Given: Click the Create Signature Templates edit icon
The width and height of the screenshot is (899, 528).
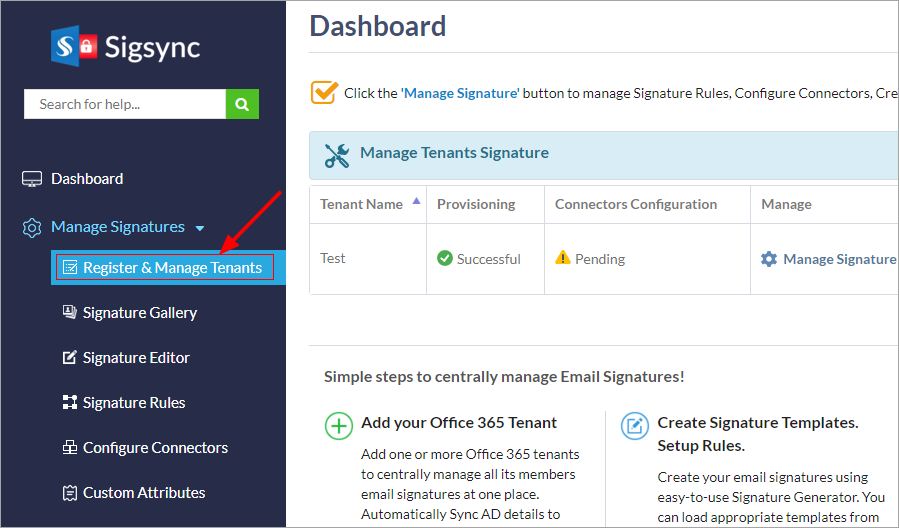Looking at the screenshot, I should (x=634, y=425).
